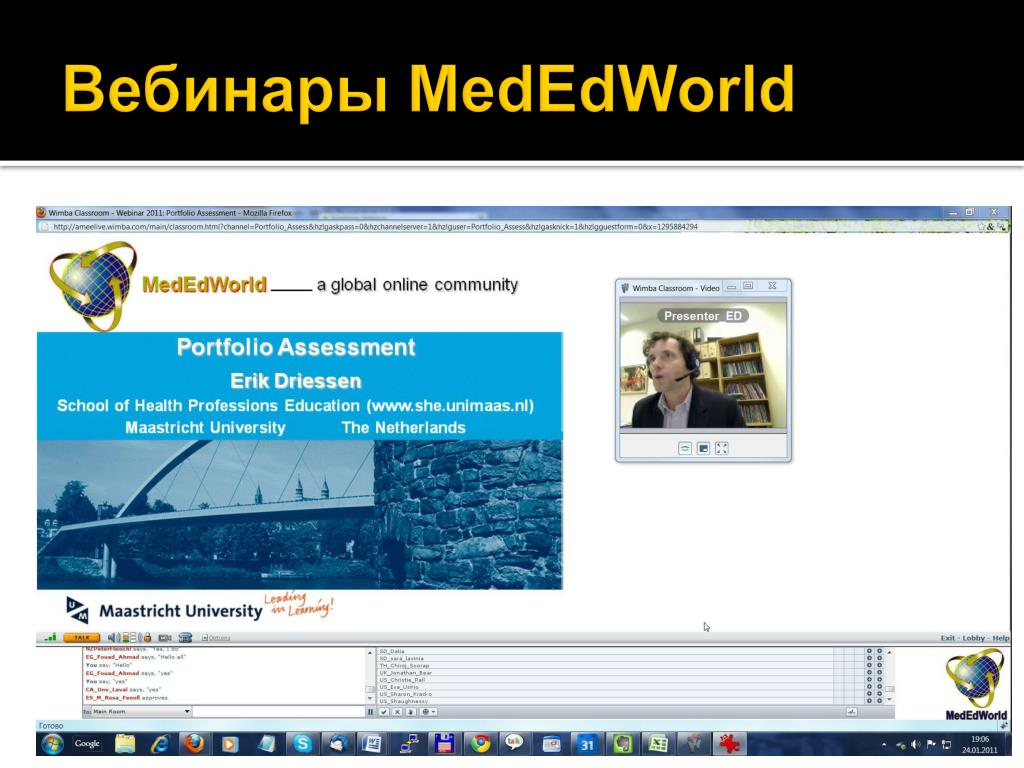Click the Firefox address bar URL

tap(376, 227)
